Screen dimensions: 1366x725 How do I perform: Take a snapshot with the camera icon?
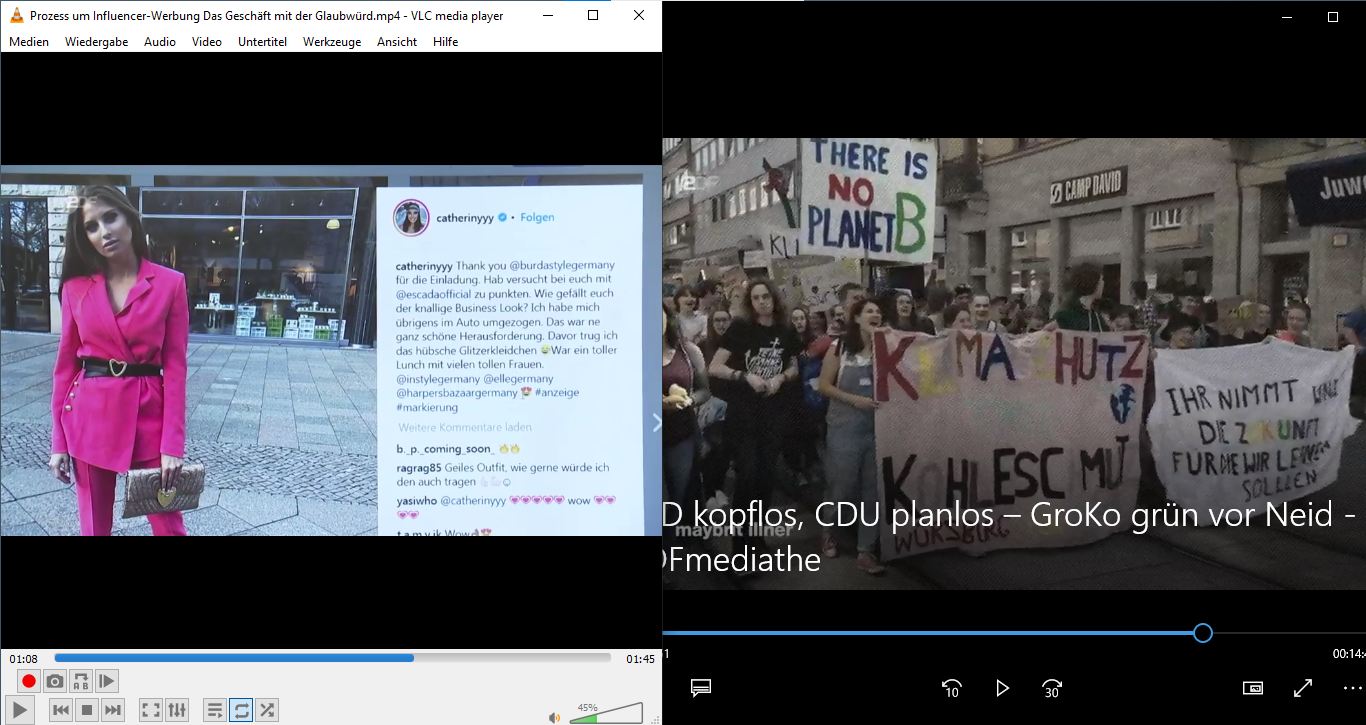pyautogui.click(x=55, y=681)
